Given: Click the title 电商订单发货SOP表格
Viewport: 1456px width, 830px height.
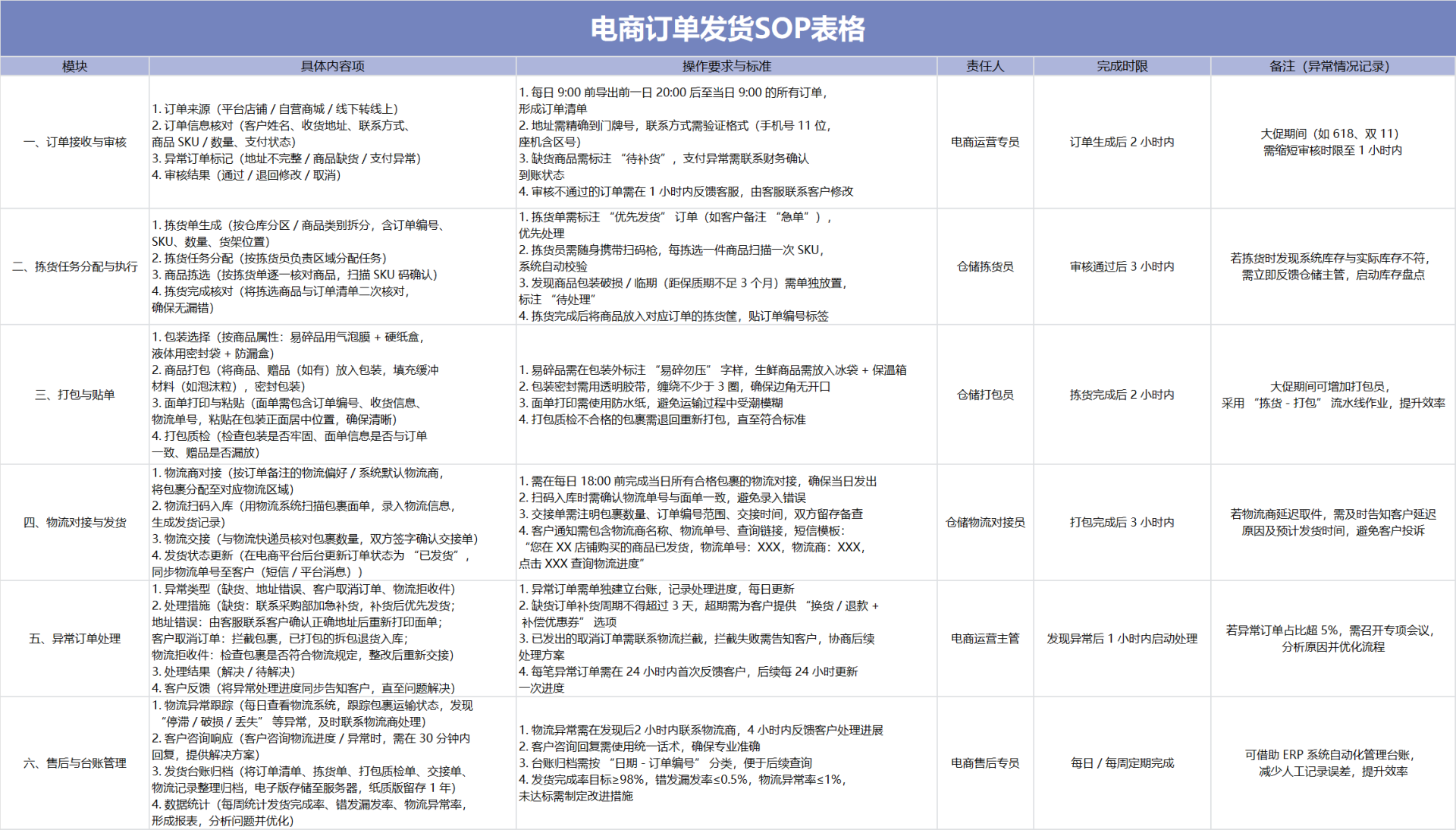Looking at the screenshot, I should [728, 27].
